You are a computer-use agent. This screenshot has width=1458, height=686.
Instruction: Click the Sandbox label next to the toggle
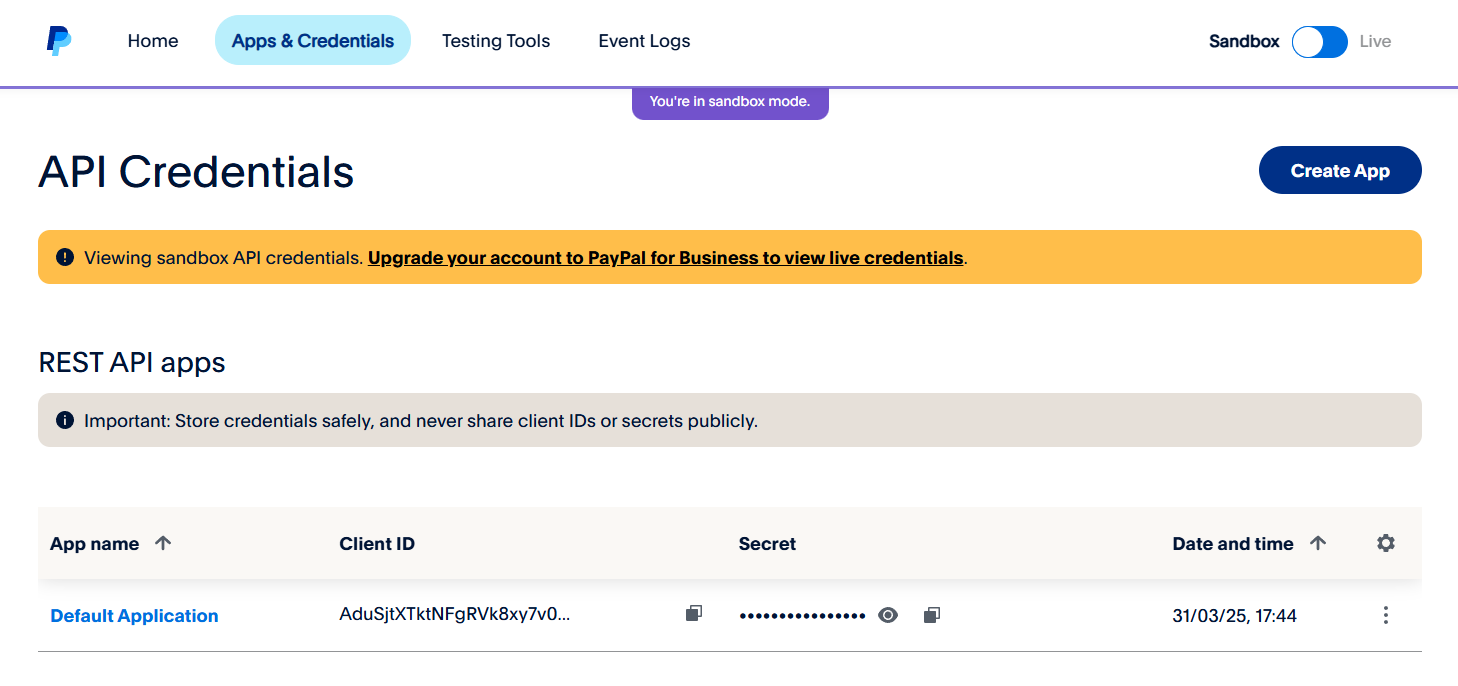pyautogui.click(x=1243, y=41)
